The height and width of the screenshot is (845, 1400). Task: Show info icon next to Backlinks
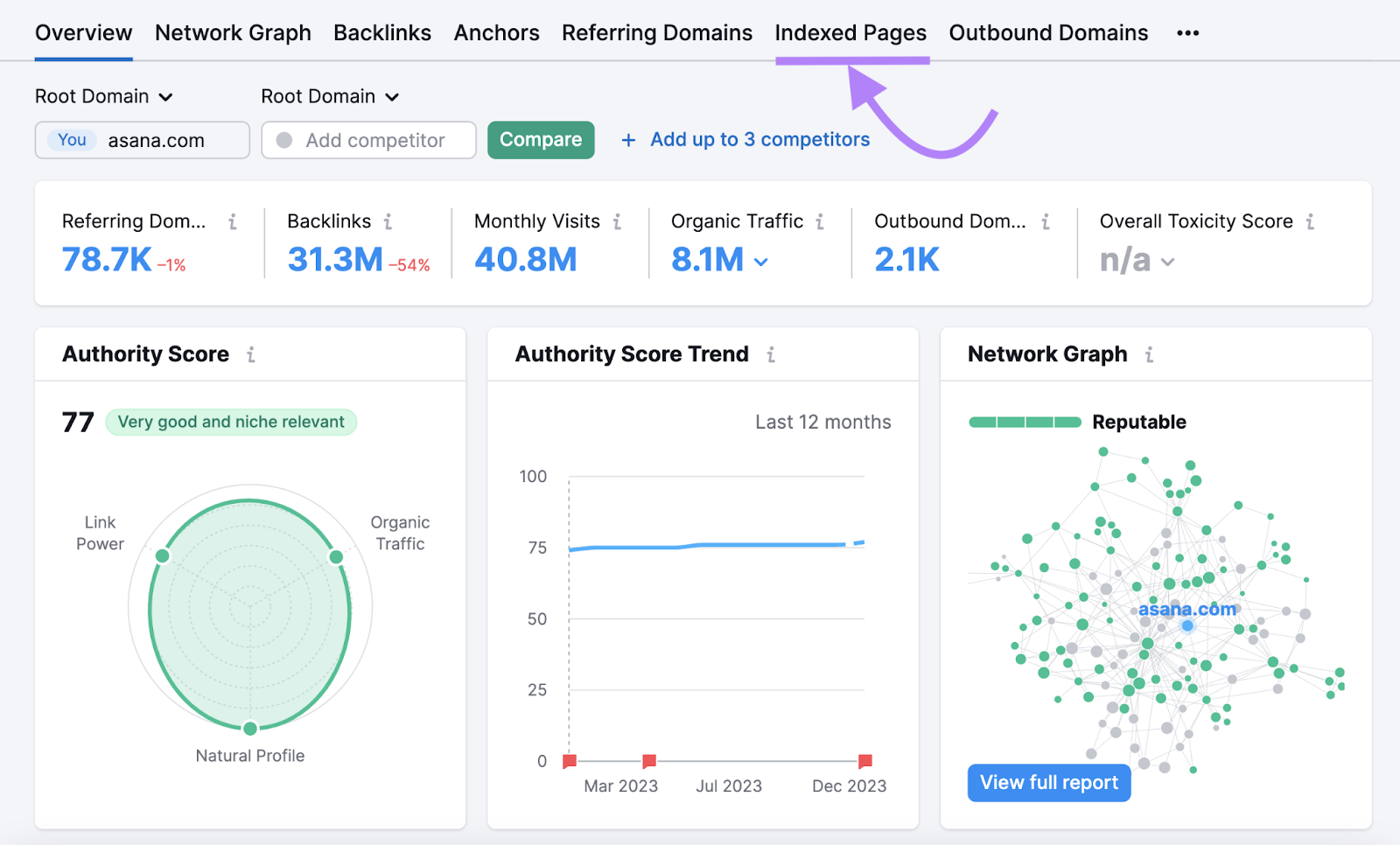coord(388,222)
